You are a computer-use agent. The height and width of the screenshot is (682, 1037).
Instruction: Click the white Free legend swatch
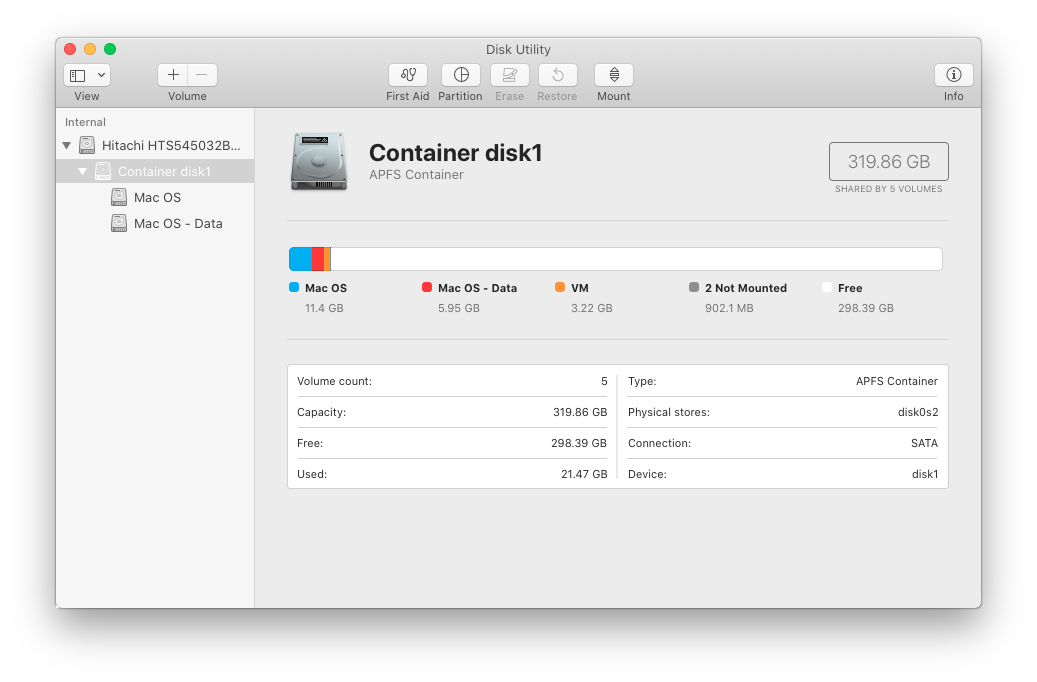point(827,287)
